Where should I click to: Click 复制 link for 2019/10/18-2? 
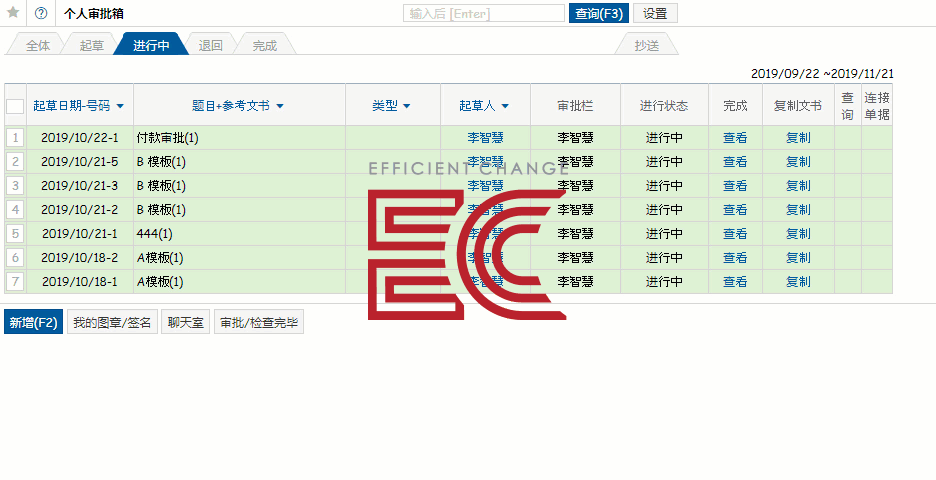[798, 257]
